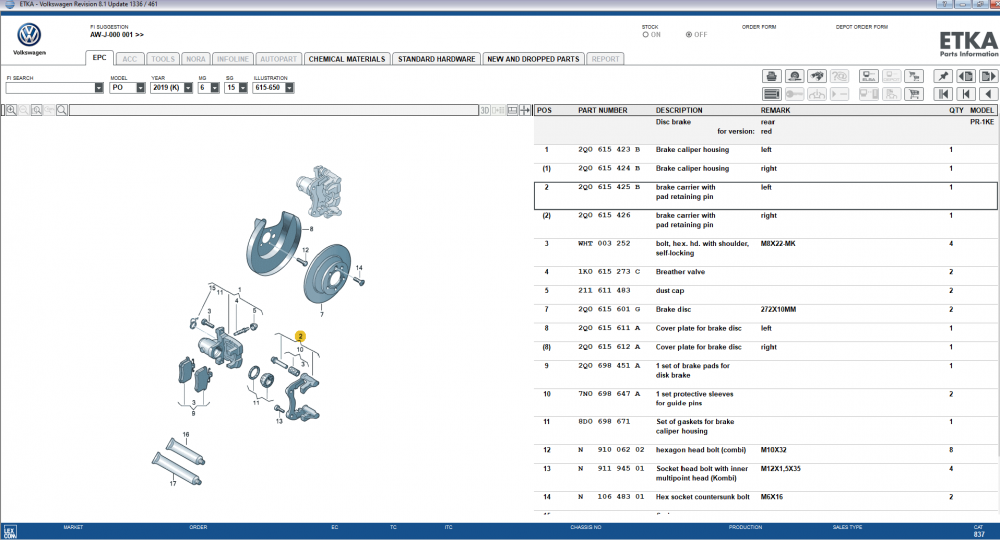Click the single back arrow icon

point(989,94)
